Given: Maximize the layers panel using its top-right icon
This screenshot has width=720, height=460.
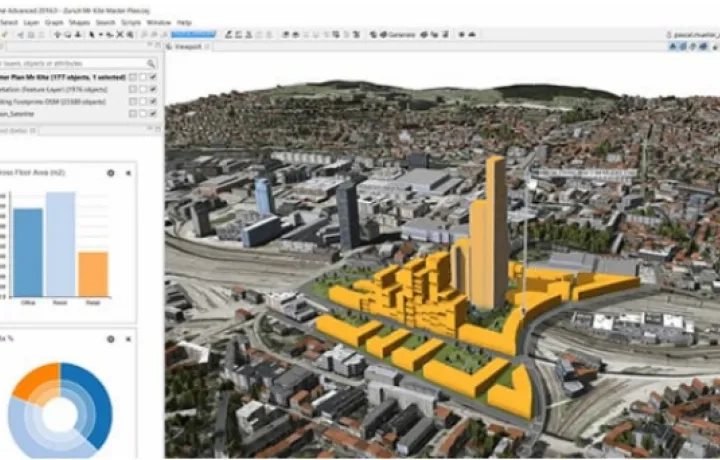Looking at the screenshot, I should pos(158,45).
